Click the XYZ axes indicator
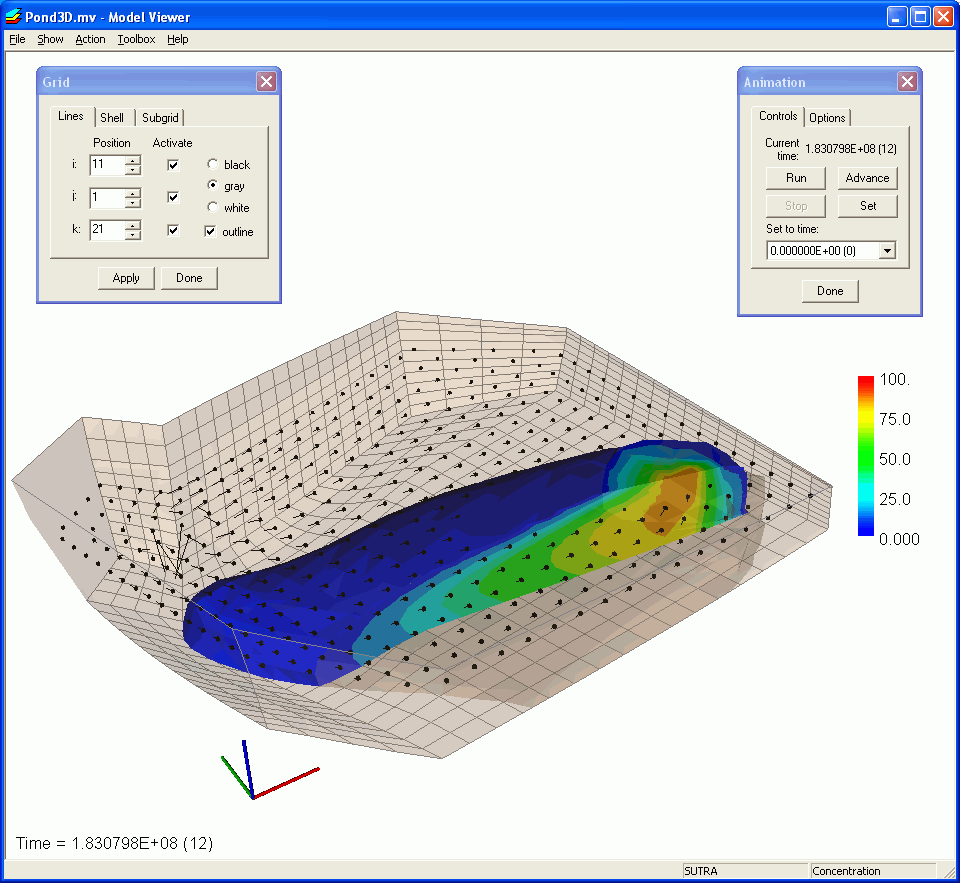960x883 pixels. (x=269, y=770)
